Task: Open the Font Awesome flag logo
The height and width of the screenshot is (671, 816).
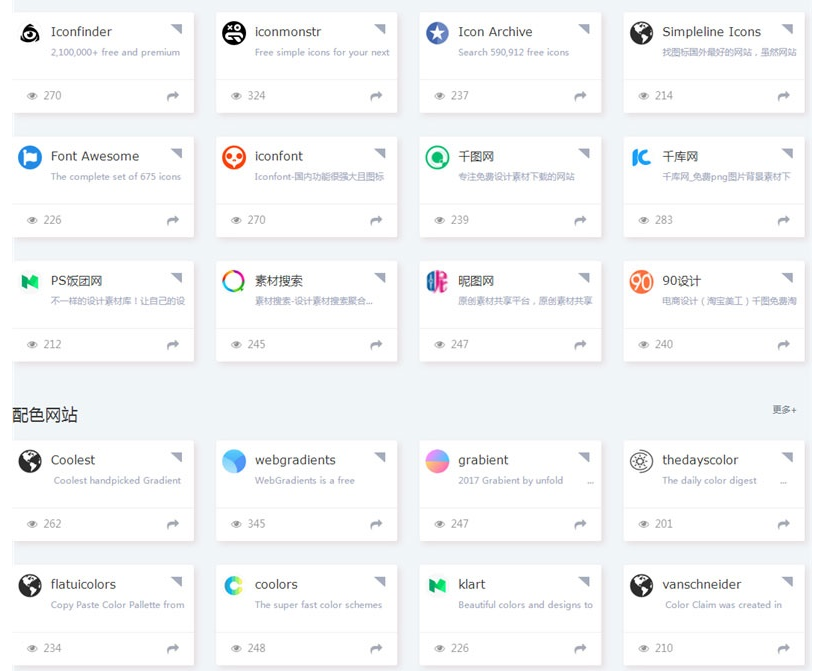Action: click(x=29, y=156)
